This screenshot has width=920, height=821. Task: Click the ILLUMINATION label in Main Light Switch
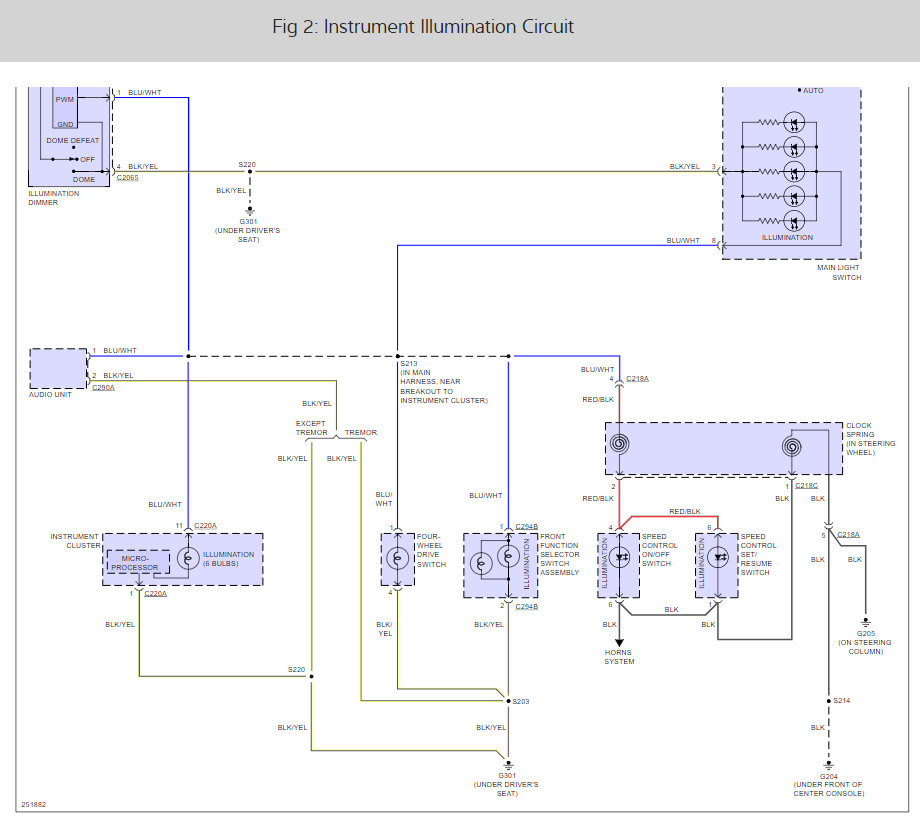point(787,237)
